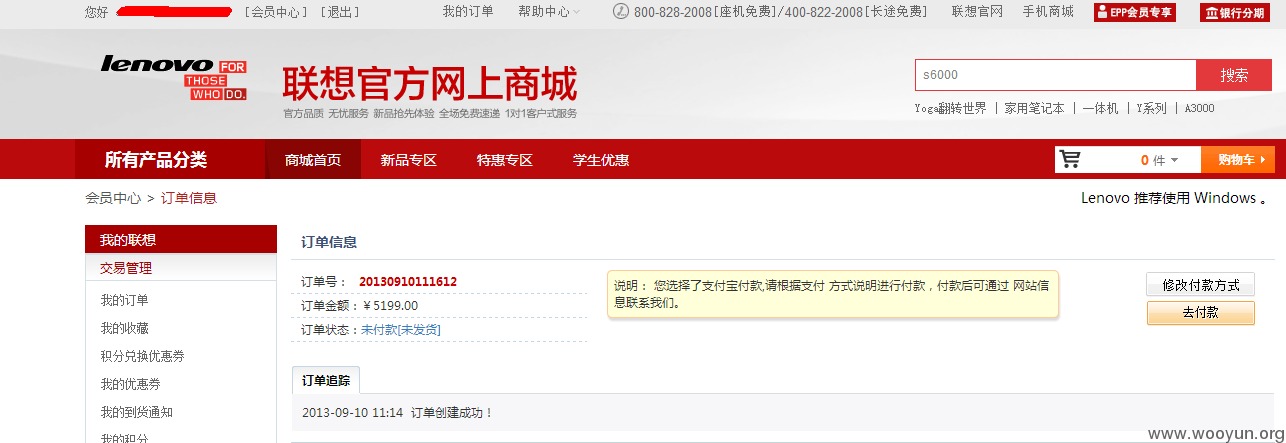Click the order status 未付款[未发货]
The height and width of the screenshot is (443, 1286).
[x=401, y=329]
